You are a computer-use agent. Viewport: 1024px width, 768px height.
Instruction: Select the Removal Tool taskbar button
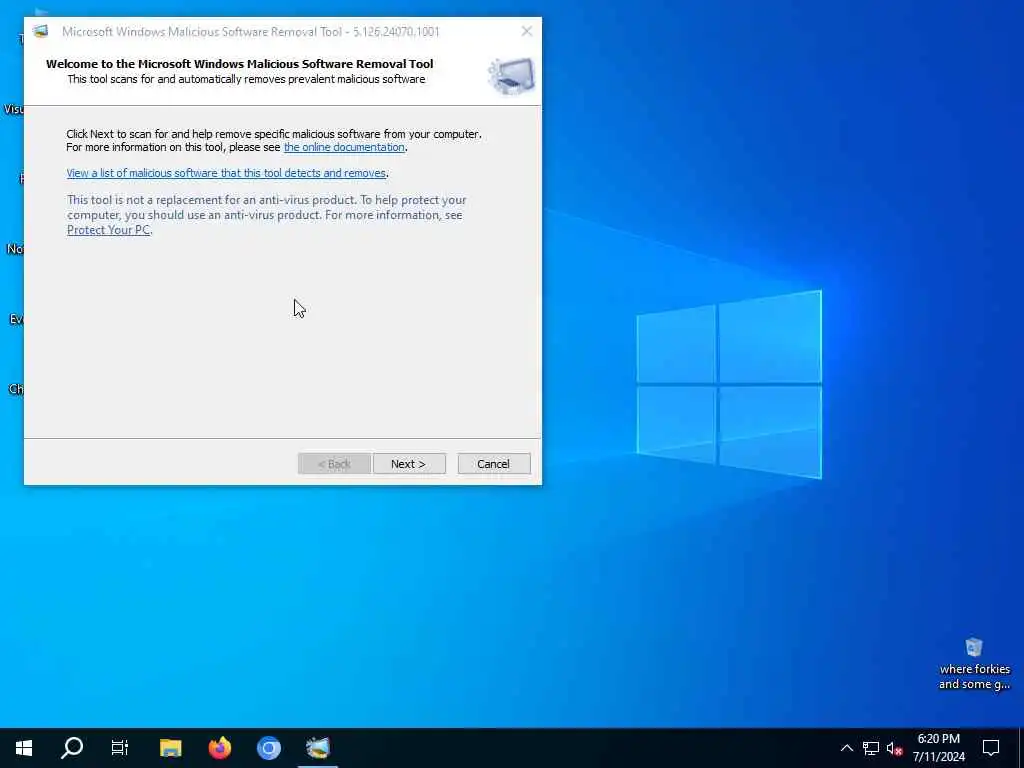[318, 748]
